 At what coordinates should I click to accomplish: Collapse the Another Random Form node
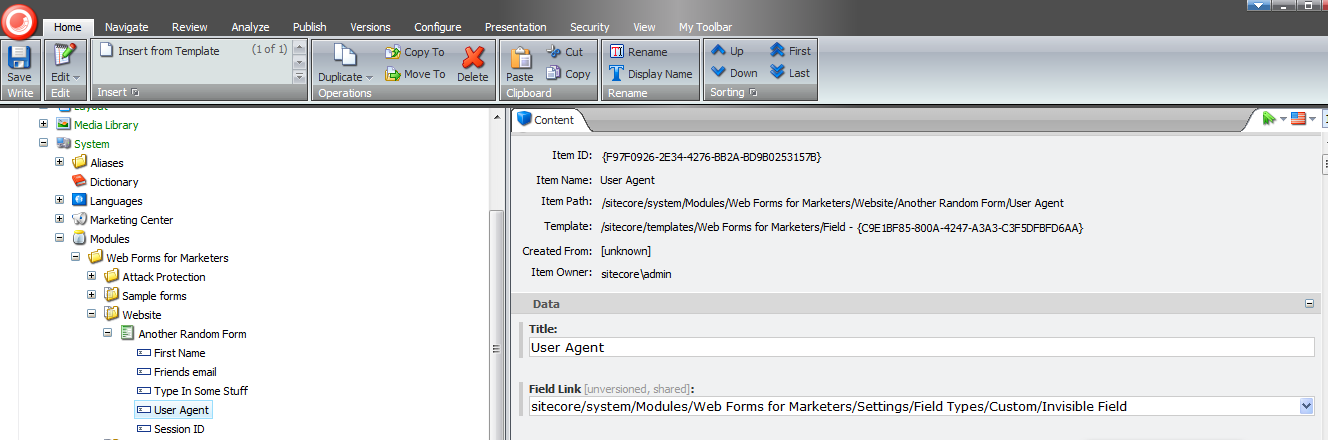(108, 334)
